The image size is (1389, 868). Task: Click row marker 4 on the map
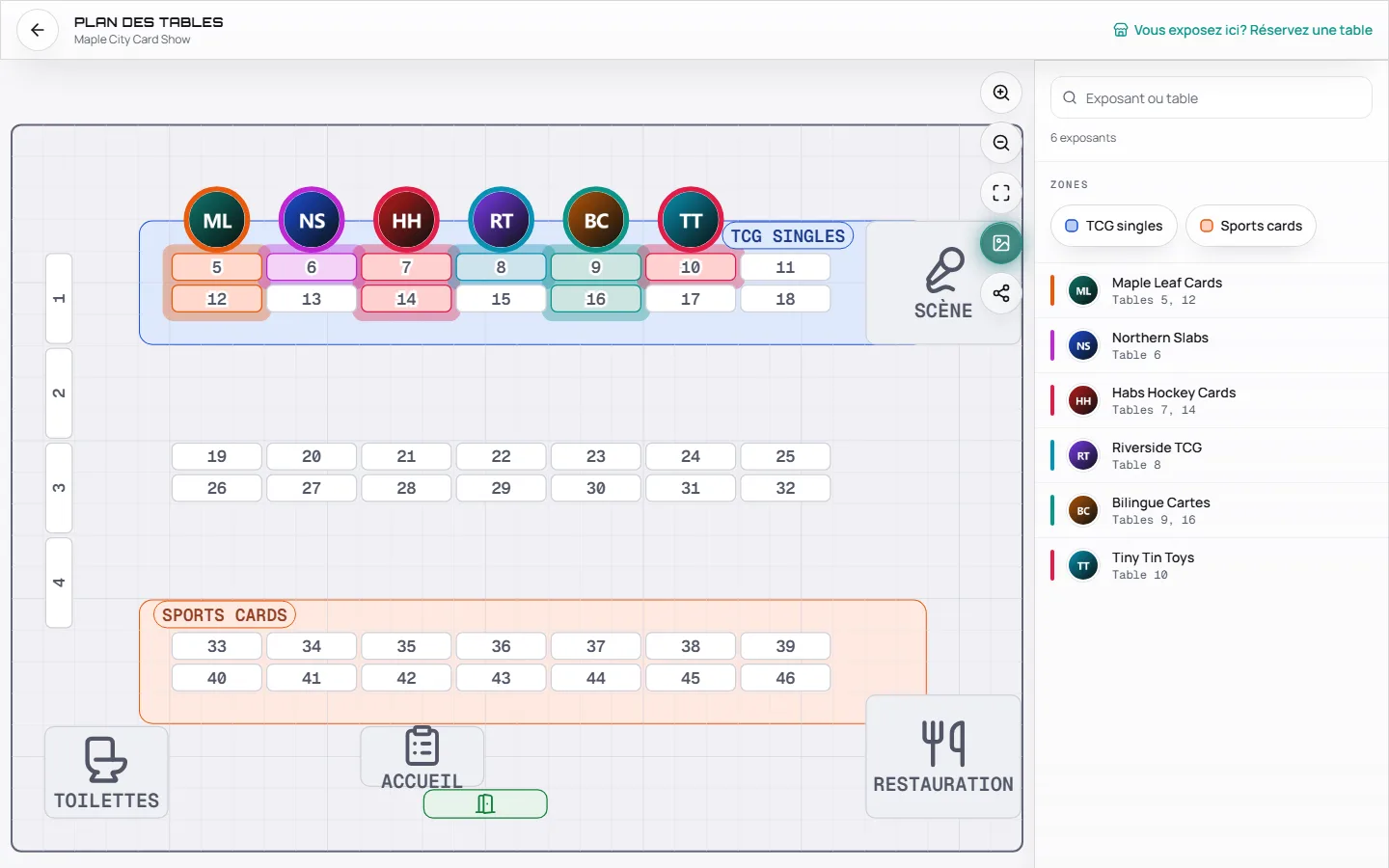tap(59, 583)
